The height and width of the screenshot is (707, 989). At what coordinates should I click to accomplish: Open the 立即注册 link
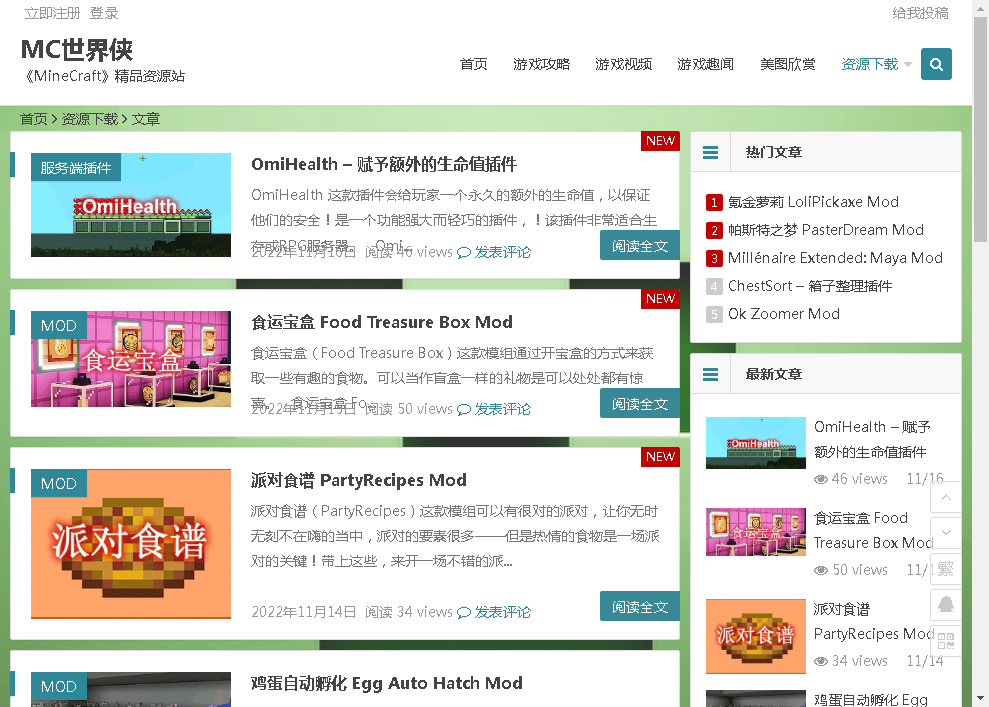[x=52, y=13]
